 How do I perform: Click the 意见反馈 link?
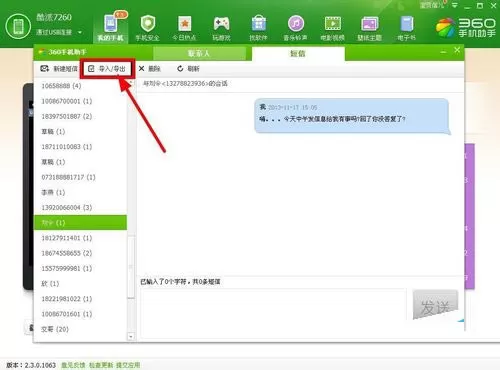point(73,365)
